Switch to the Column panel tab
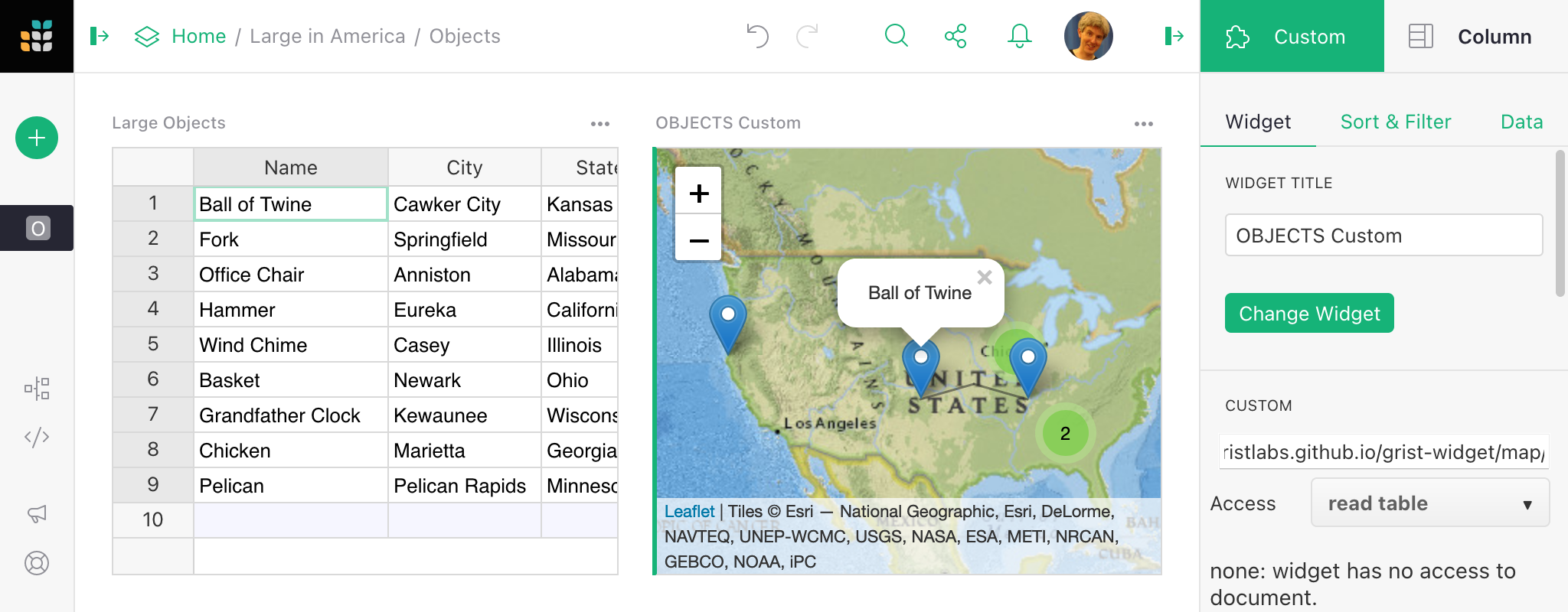The width and height of the screenshot is (1568, 612). pos(1476,36)
